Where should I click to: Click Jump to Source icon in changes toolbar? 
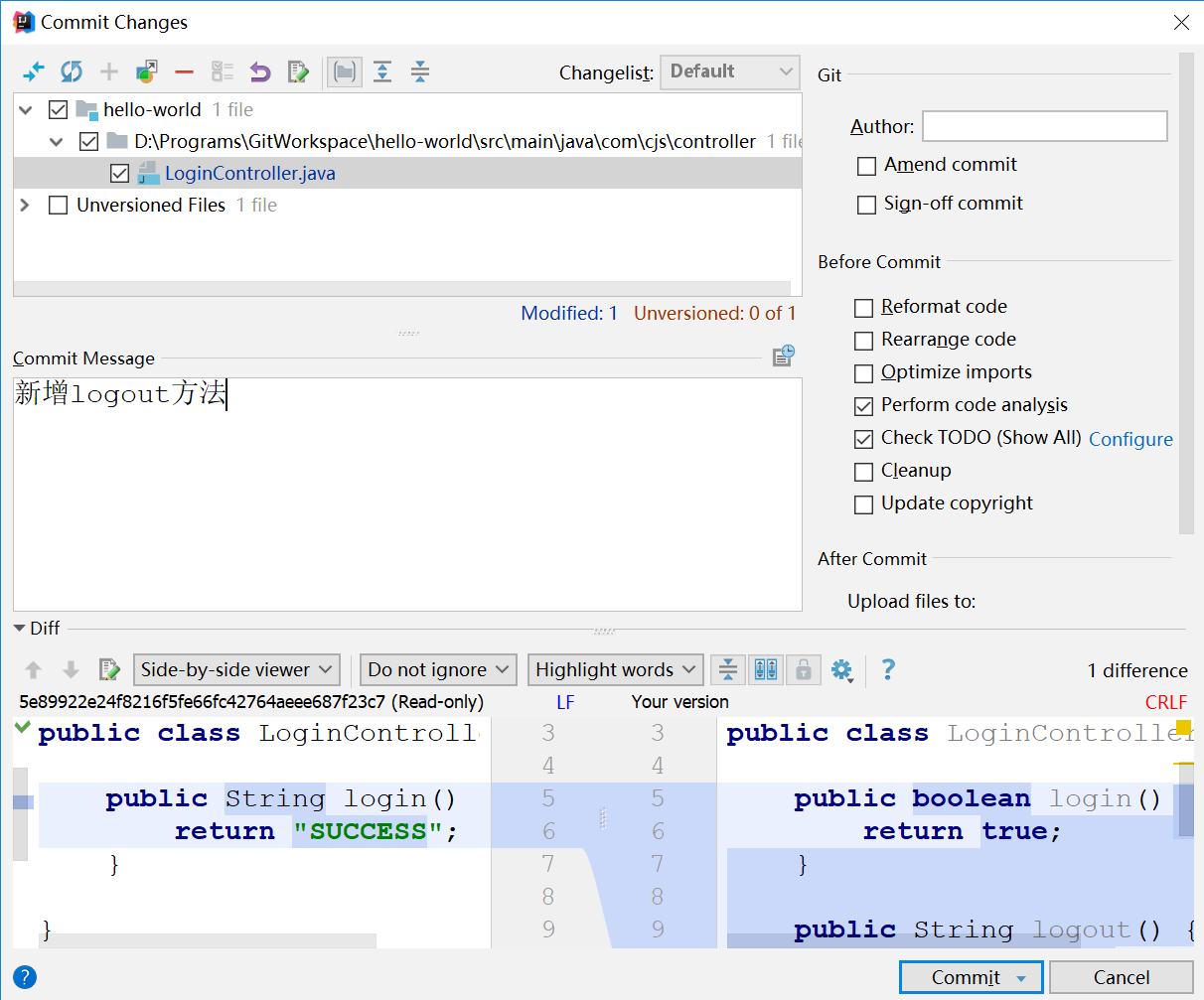[298, 71]
